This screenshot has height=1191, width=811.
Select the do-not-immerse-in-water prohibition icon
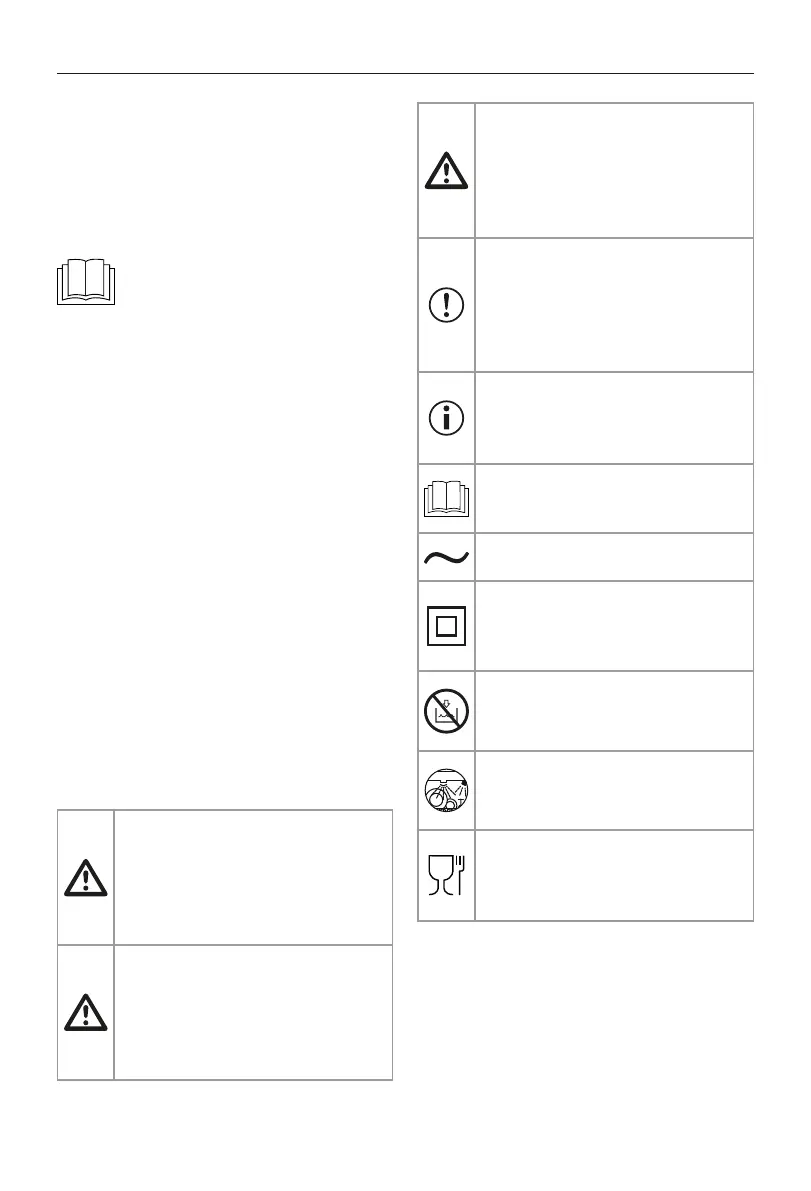coord(447,711)
